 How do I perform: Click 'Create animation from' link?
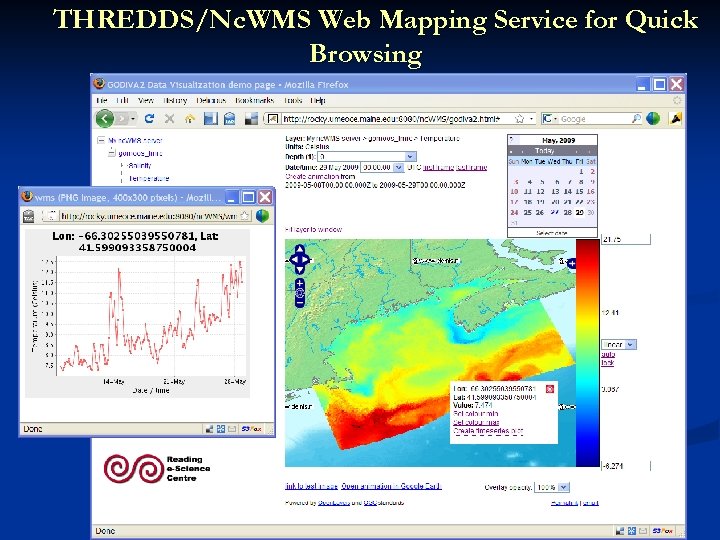tap(320, 176)
